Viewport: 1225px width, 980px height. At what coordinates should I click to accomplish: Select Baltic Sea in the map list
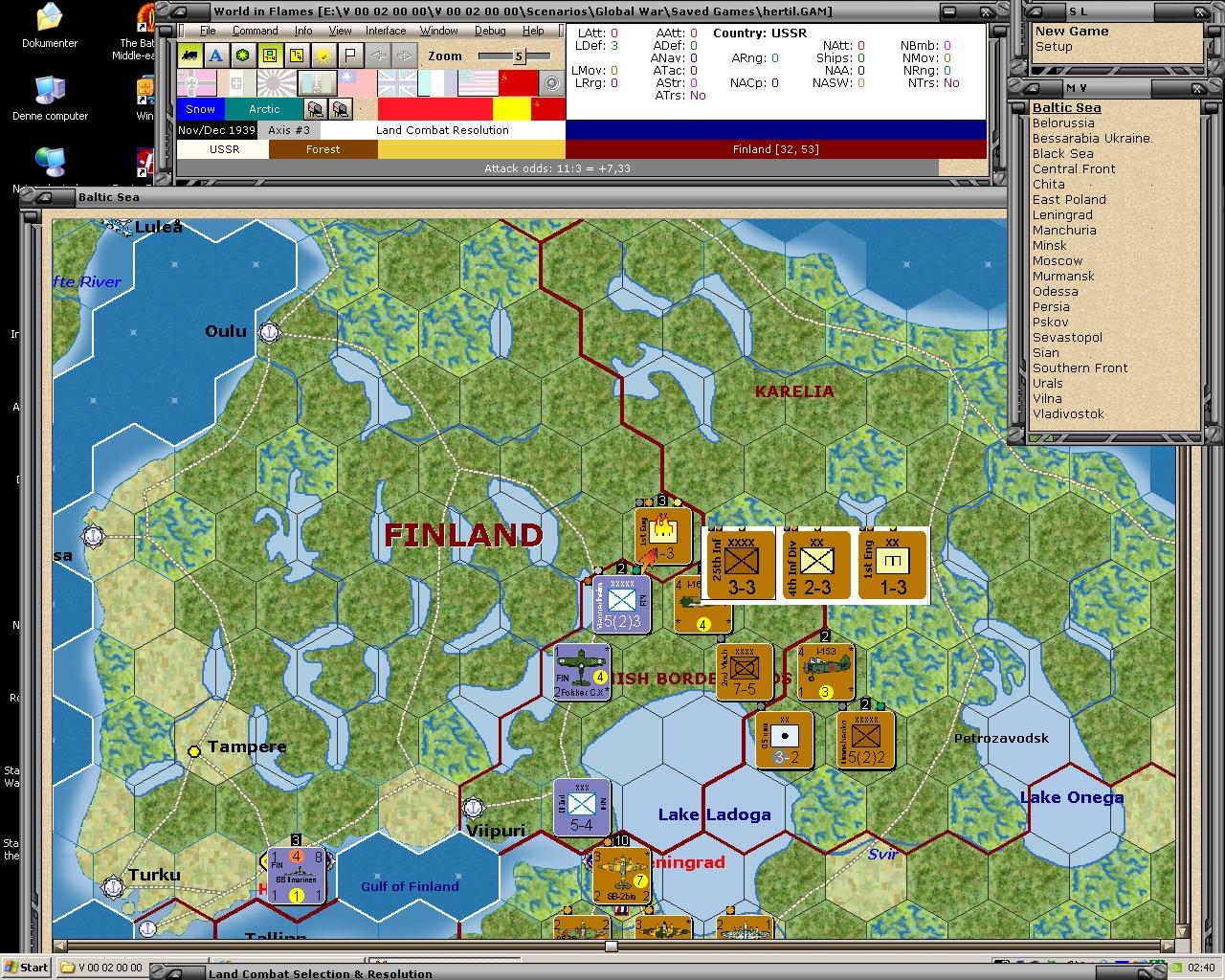click(x=1066, y=108)
